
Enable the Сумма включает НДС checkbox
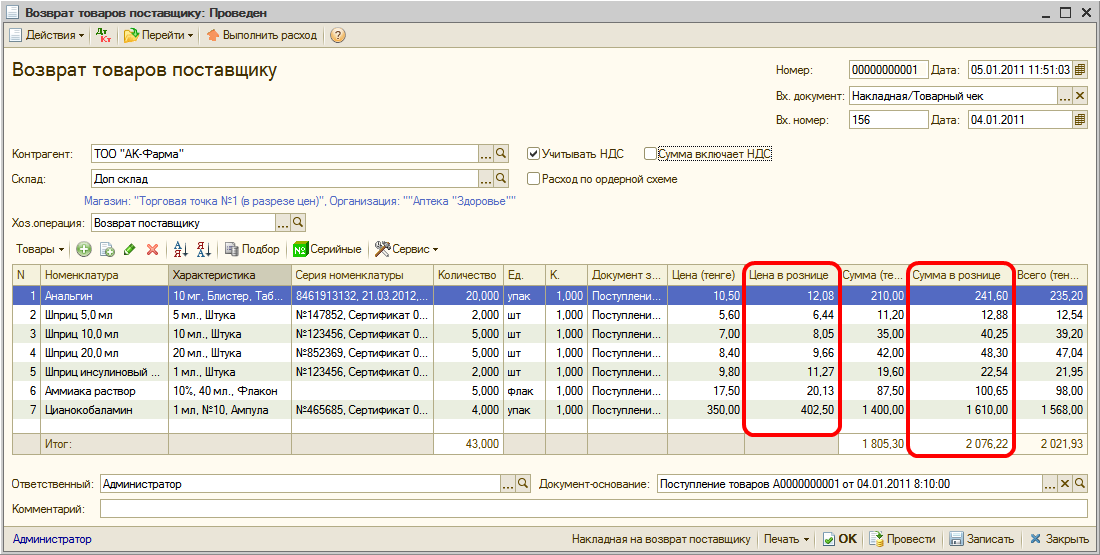(651, 154)
